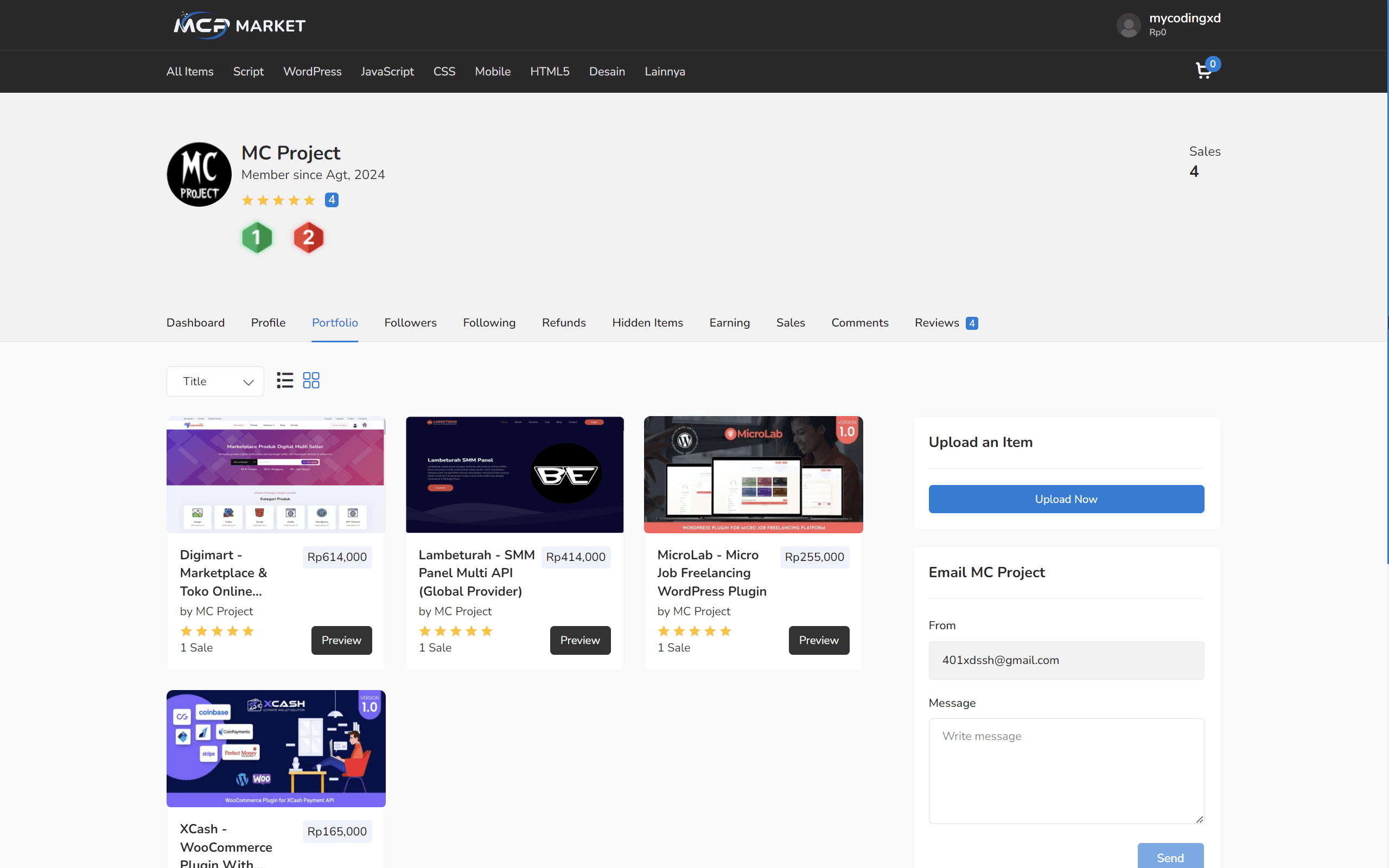This screenshot has width=1389, height=868.
Task: Click the green level 1 badge
Action: (257, 237)
